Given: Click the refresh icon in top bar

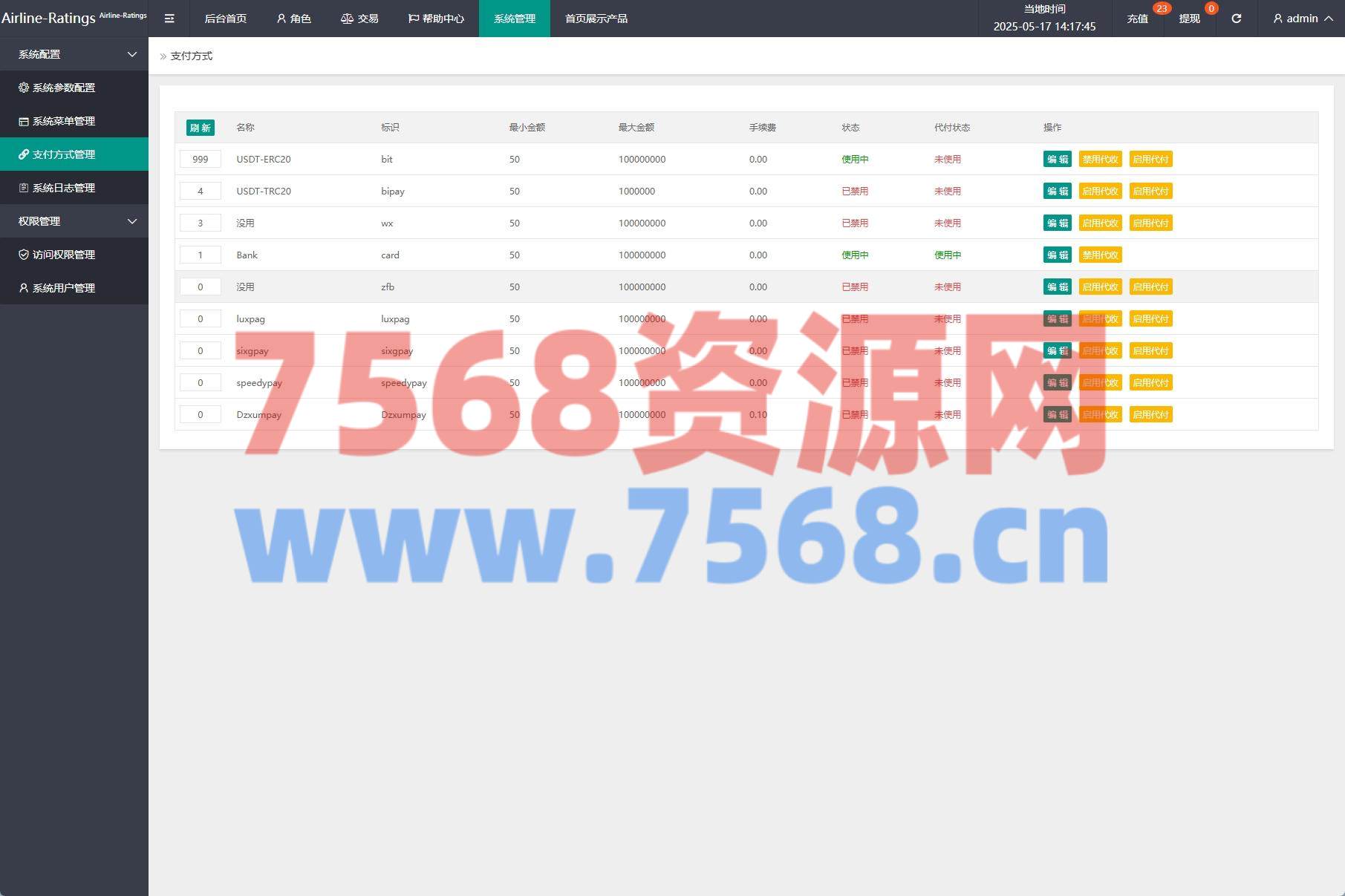Looking at the screenshot, I should (1236, 19).
